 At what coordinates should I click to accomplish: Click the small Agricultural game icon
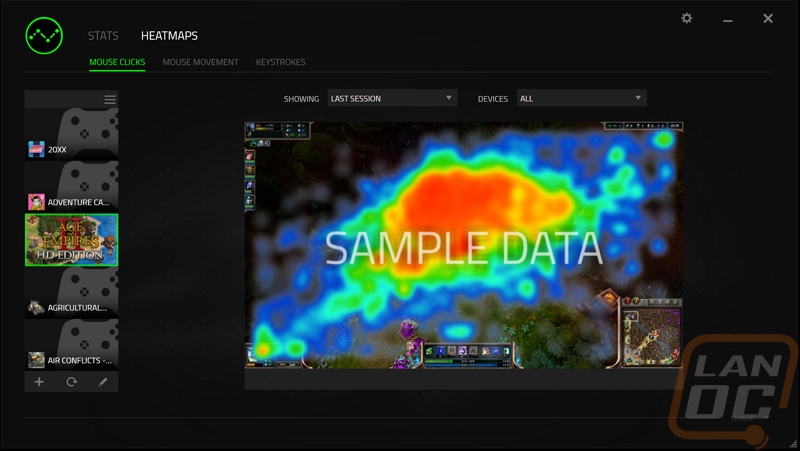tap(36, 308)
